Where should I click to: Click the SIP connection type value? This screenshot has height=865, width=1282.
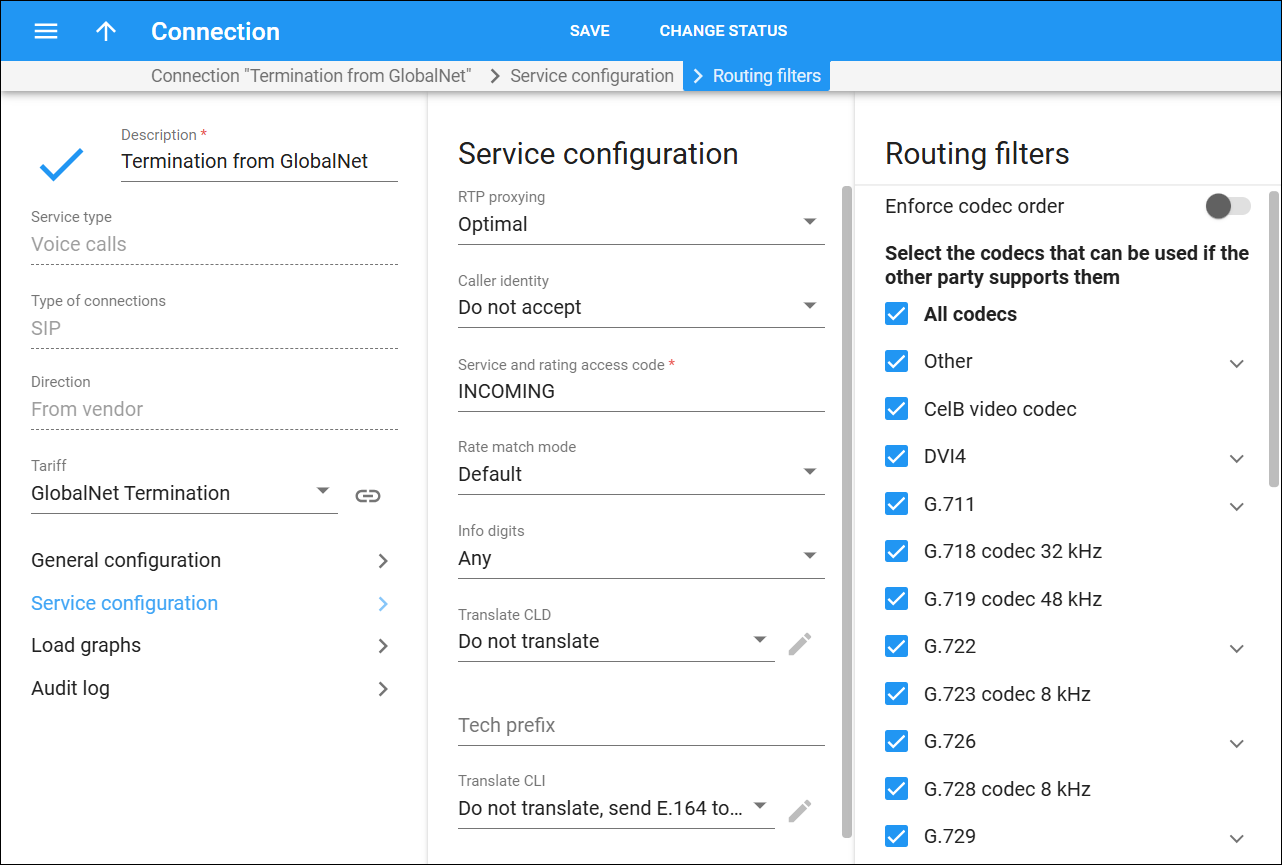point(46,328)
